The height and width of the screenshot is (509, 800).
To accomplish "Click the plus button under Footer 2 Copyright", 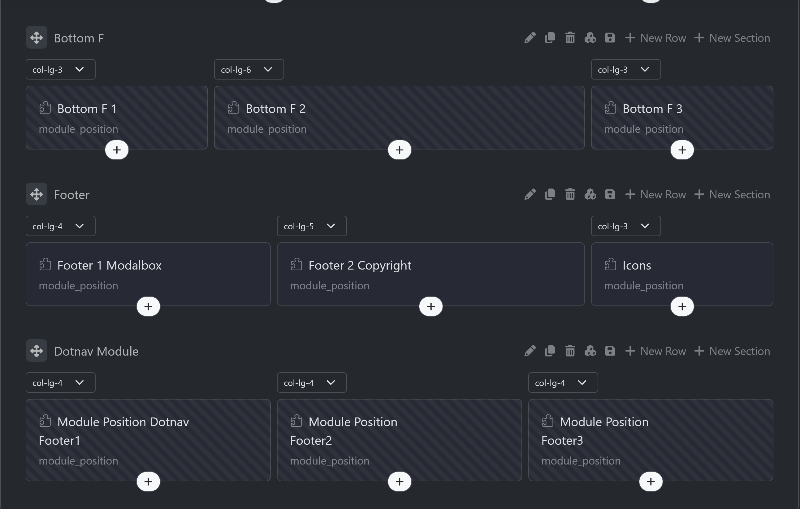I will click(431, 307).
